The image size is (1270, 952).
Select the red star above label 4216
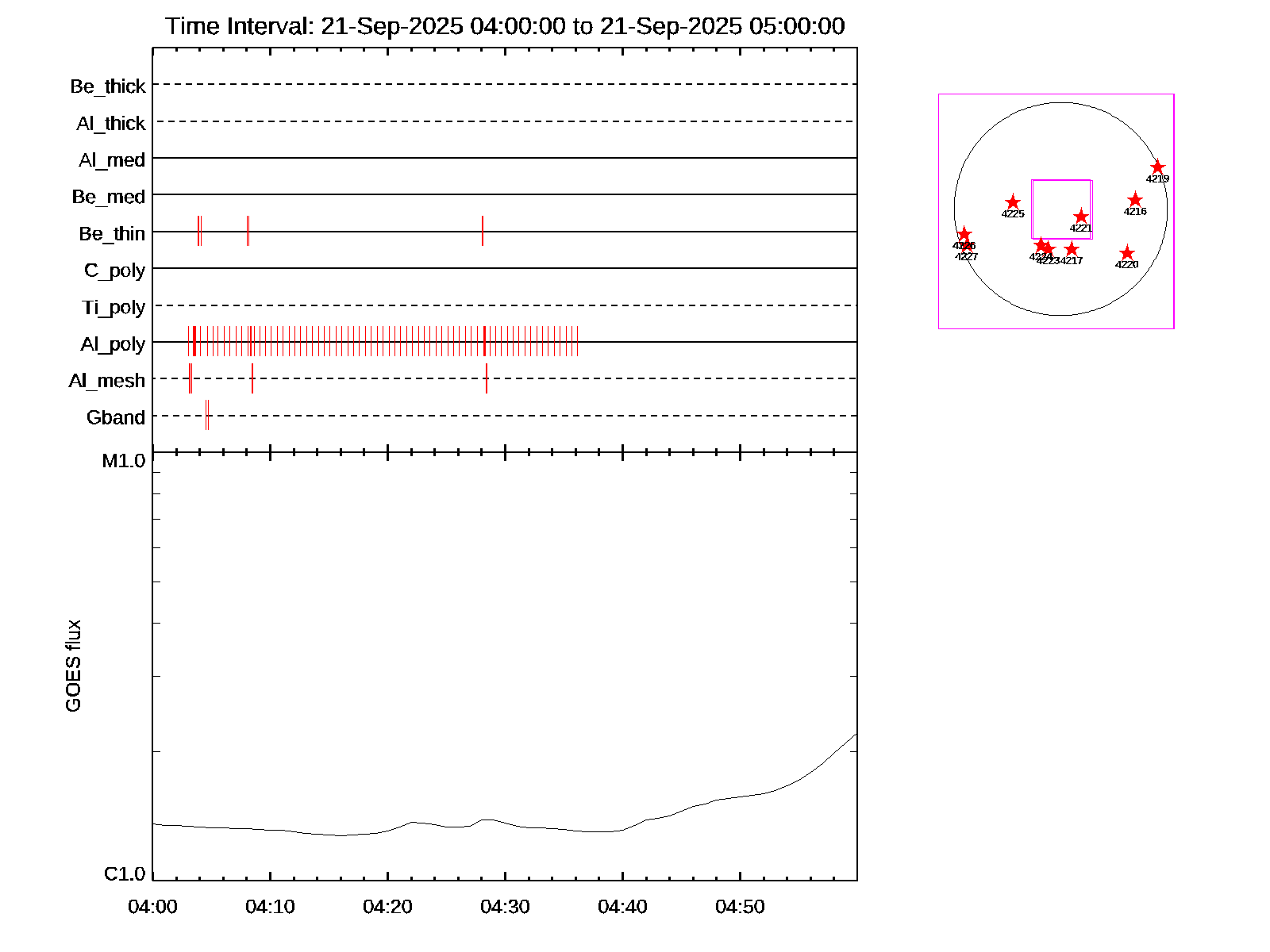(1134, 200)
